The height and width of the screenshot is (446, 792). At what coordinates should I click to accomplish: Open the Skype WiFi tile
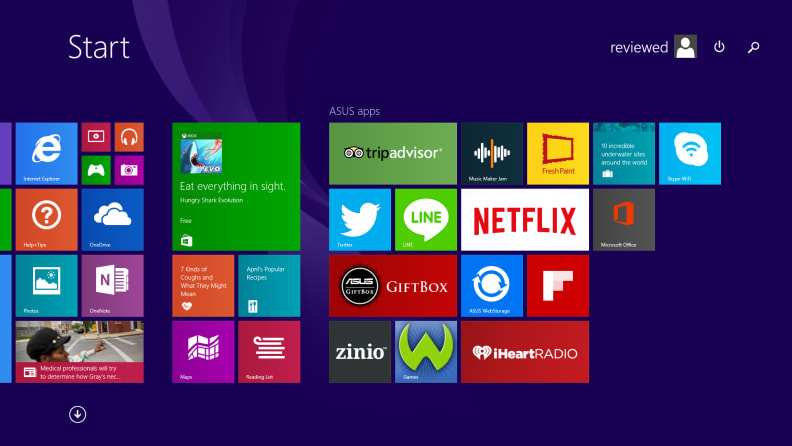[690, 154]
